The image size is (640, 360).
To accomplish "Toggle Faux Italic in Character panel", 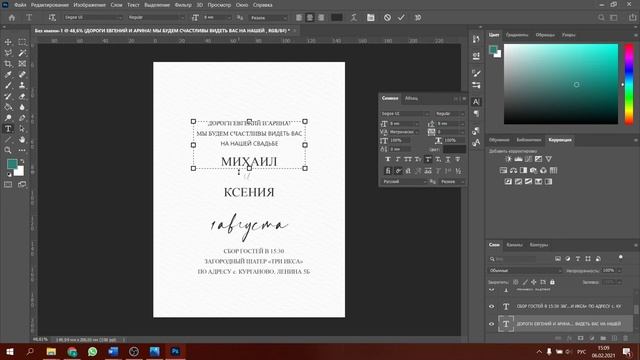I will point(398,159).
